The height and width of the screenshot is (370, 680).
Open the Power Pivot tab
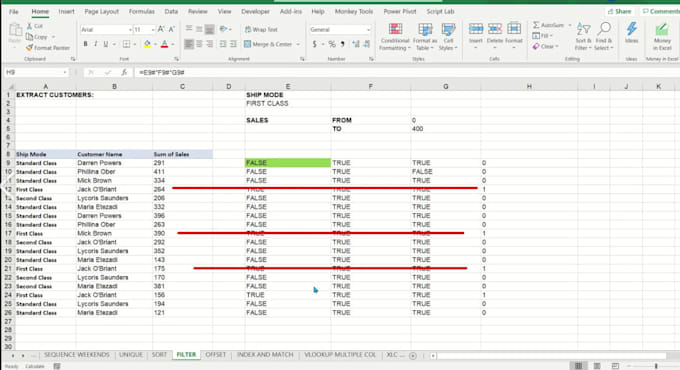point(399,12)
